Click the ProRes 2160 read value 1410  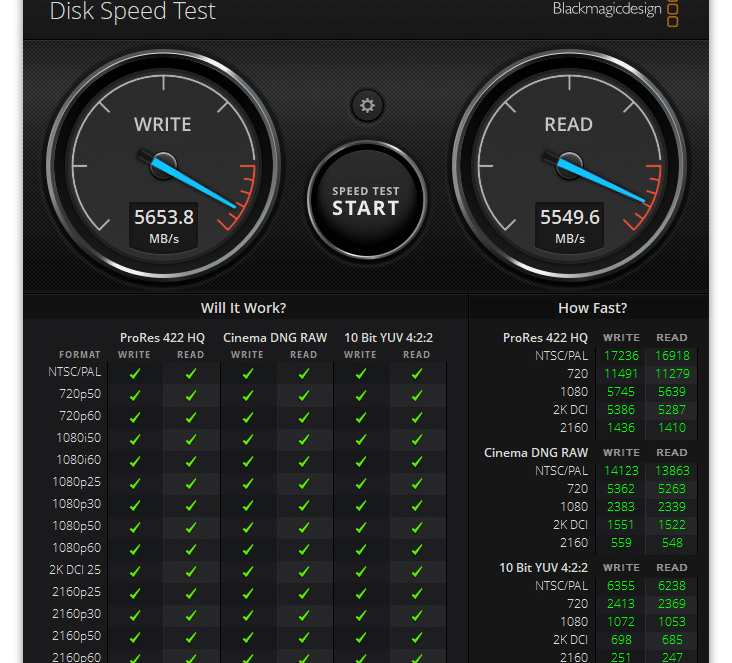click(672, 428)
